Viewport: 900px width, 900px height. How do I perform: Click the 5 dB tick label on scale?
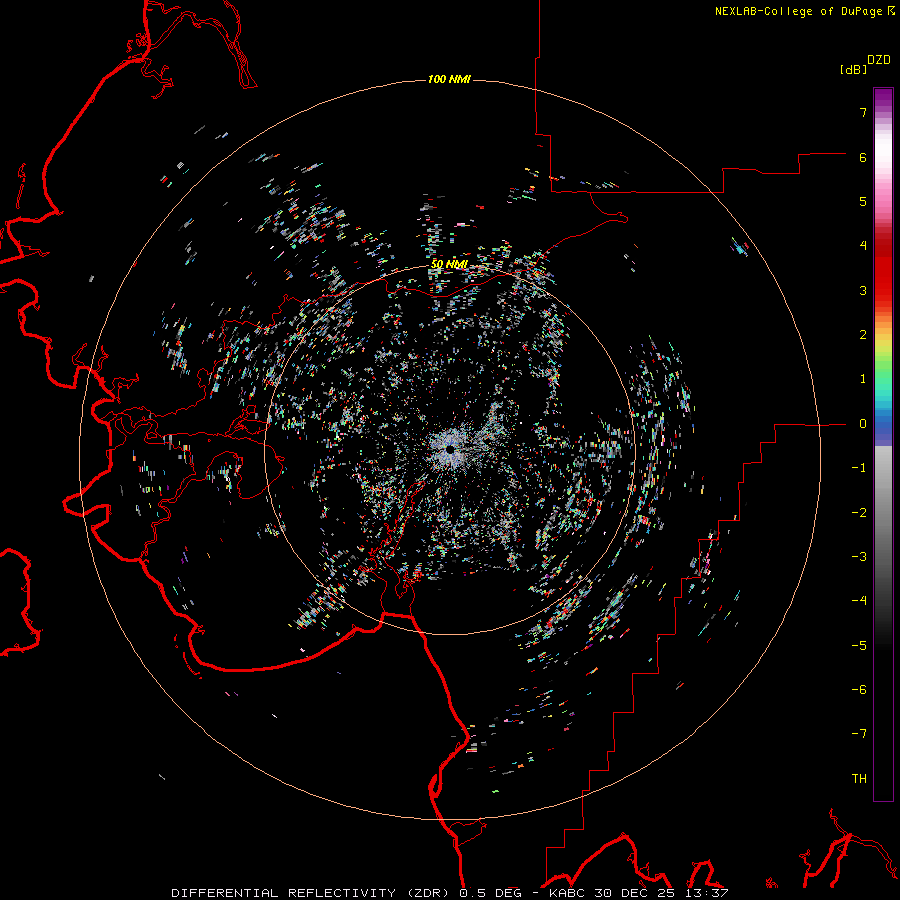(x=863, y=201)
